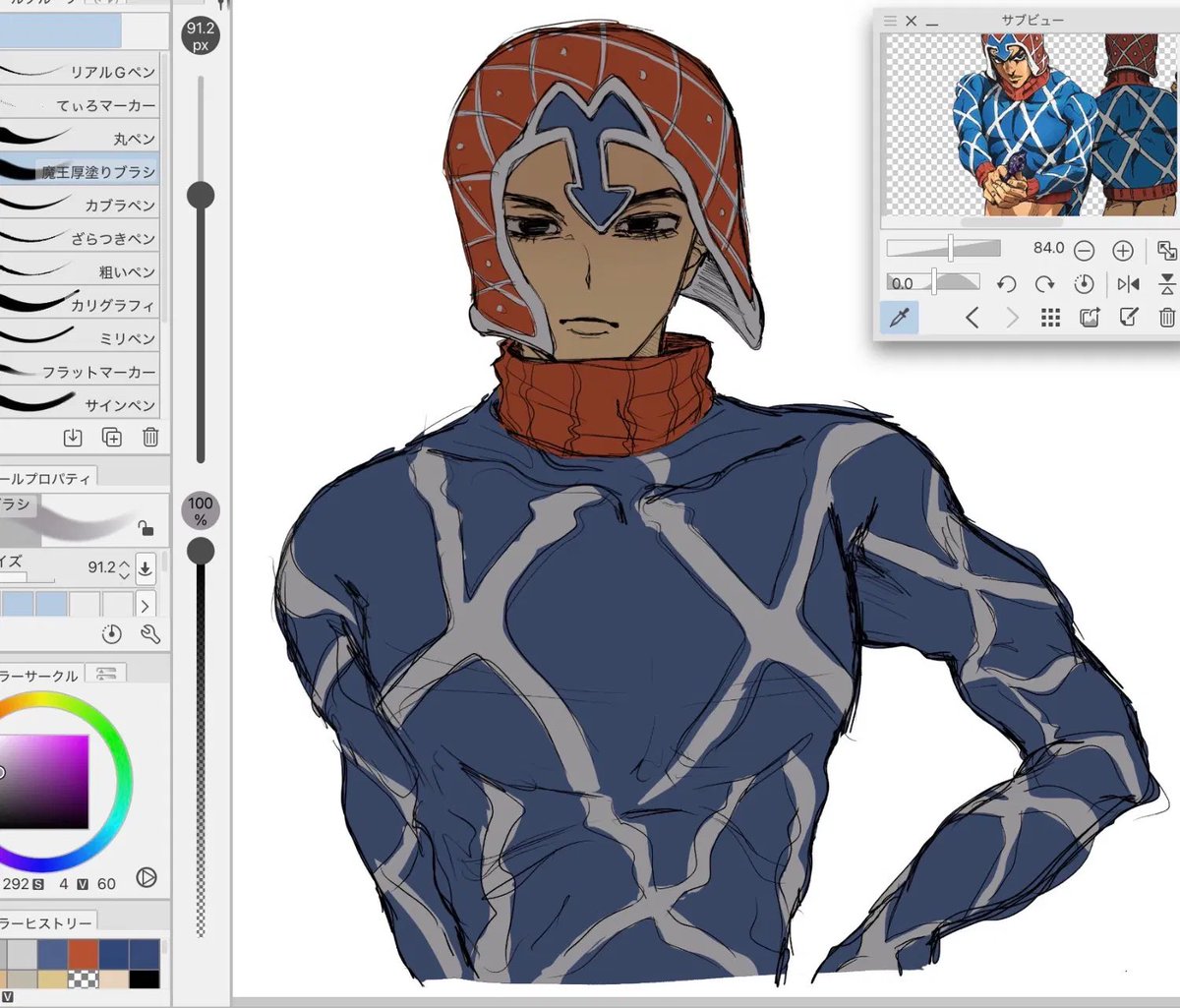Zoom in within the Sub View panel
This screenshot has width=1180, height=1008.
pyautogui.click(x=1123, y=251)
